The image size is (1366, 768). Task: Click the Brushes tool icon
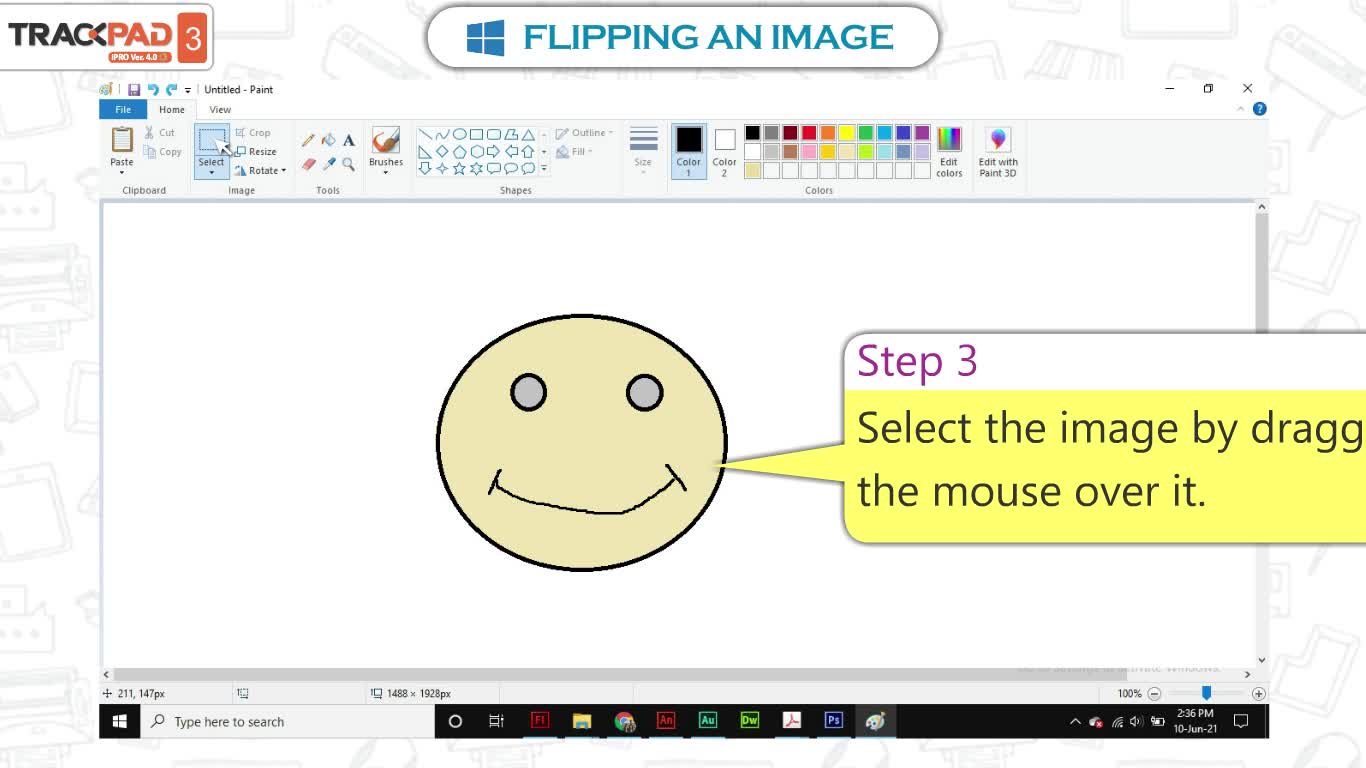tap(386, 140)
